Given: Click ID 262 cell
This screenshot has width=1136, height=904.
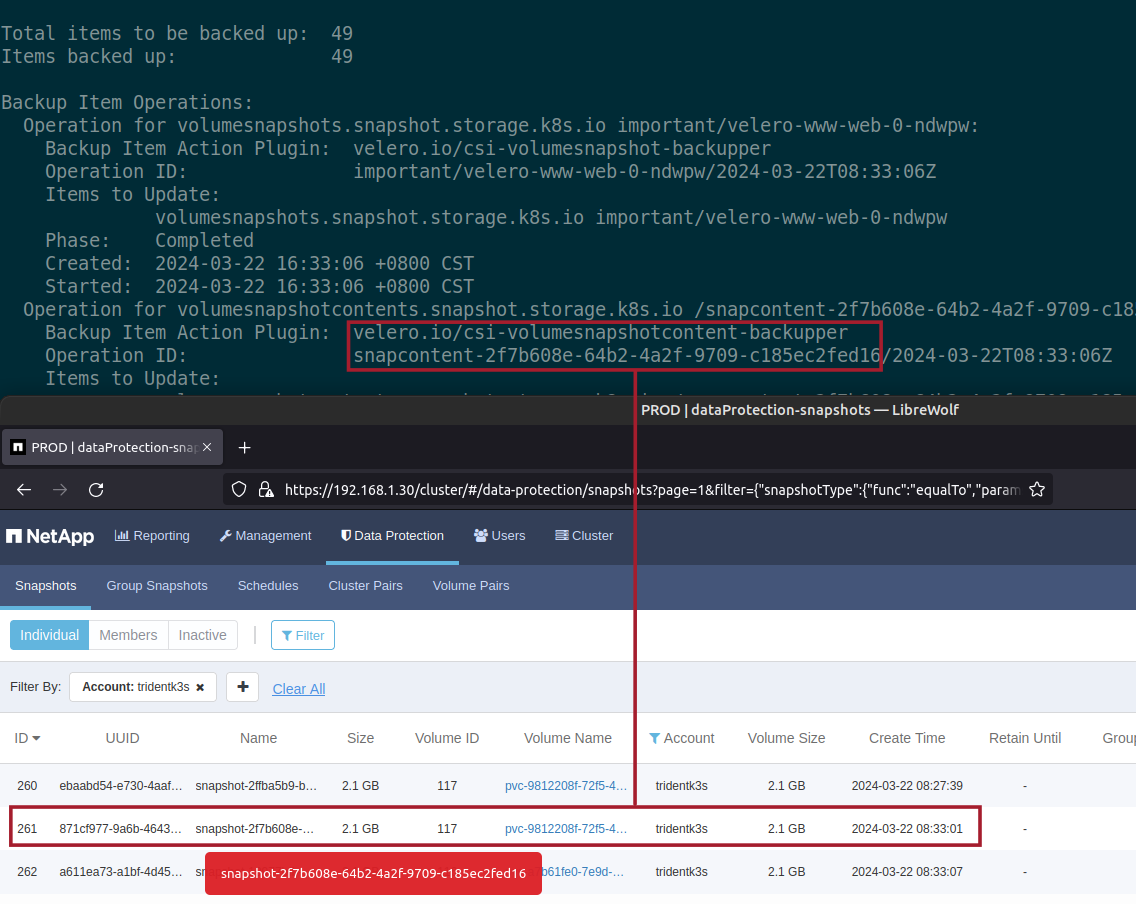Looking at the screenshot, I should pyautogui.click(x=28, y=872).
